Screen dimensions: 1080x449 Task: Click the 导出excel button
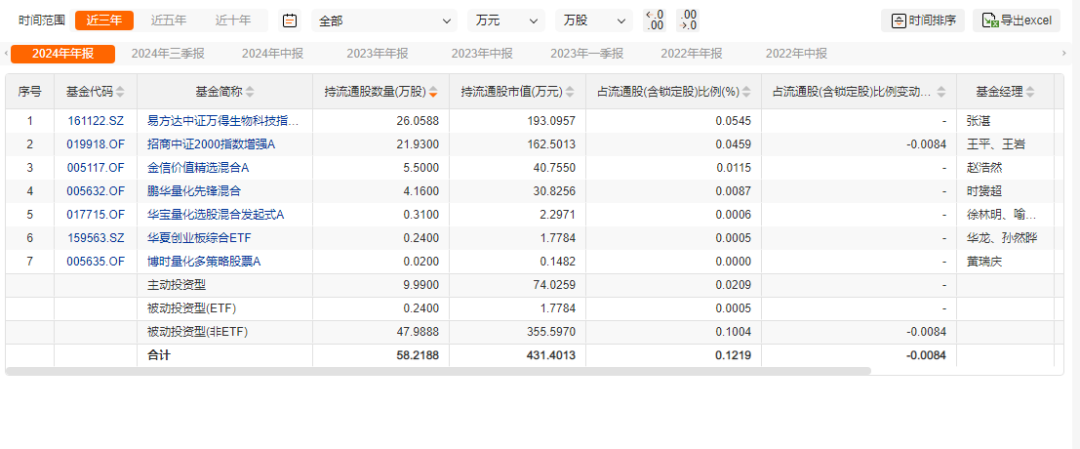[x=1017, y=21]
